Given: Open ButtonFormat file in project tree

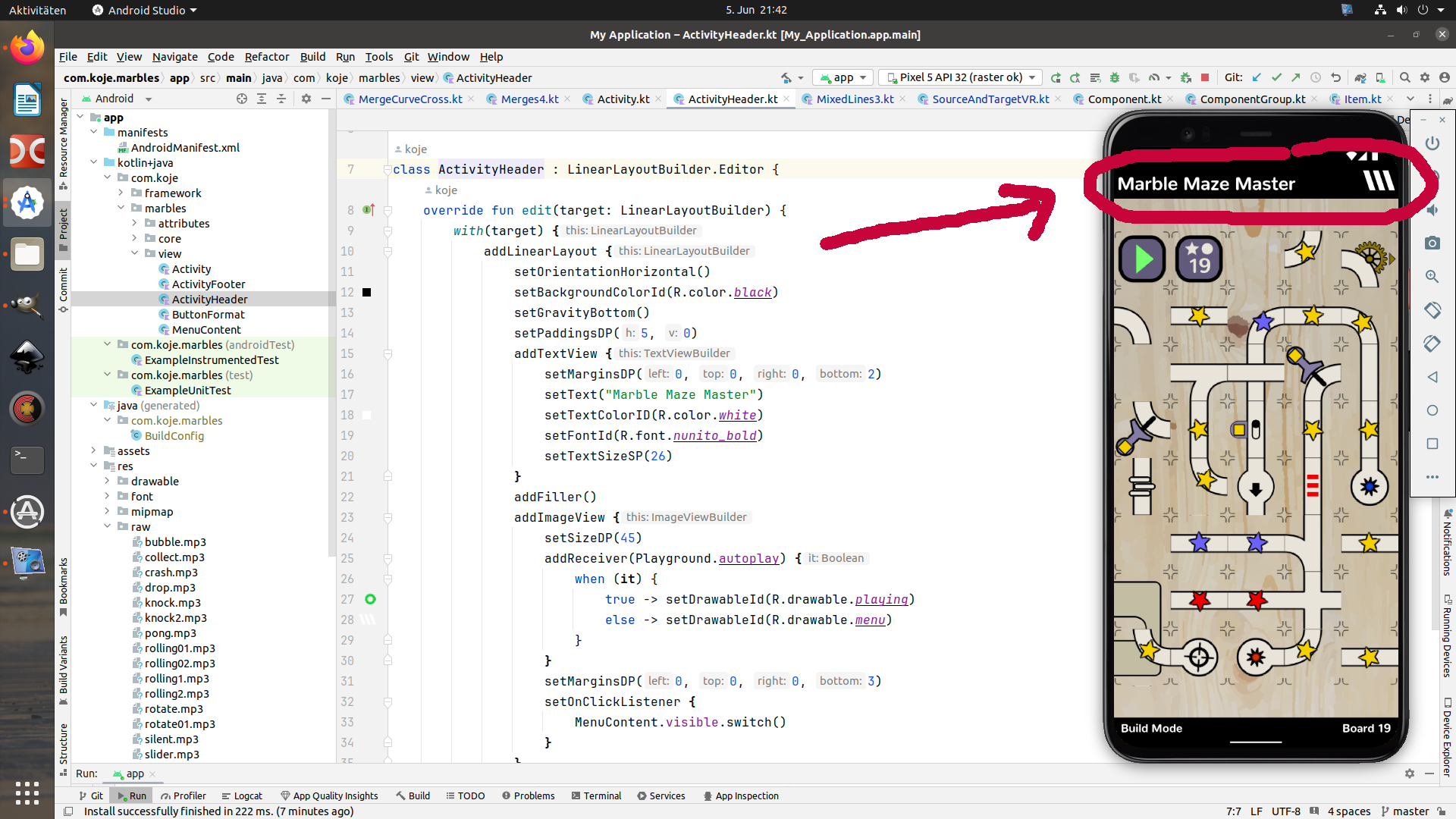Looking at the screenshot, I should 208,315.
